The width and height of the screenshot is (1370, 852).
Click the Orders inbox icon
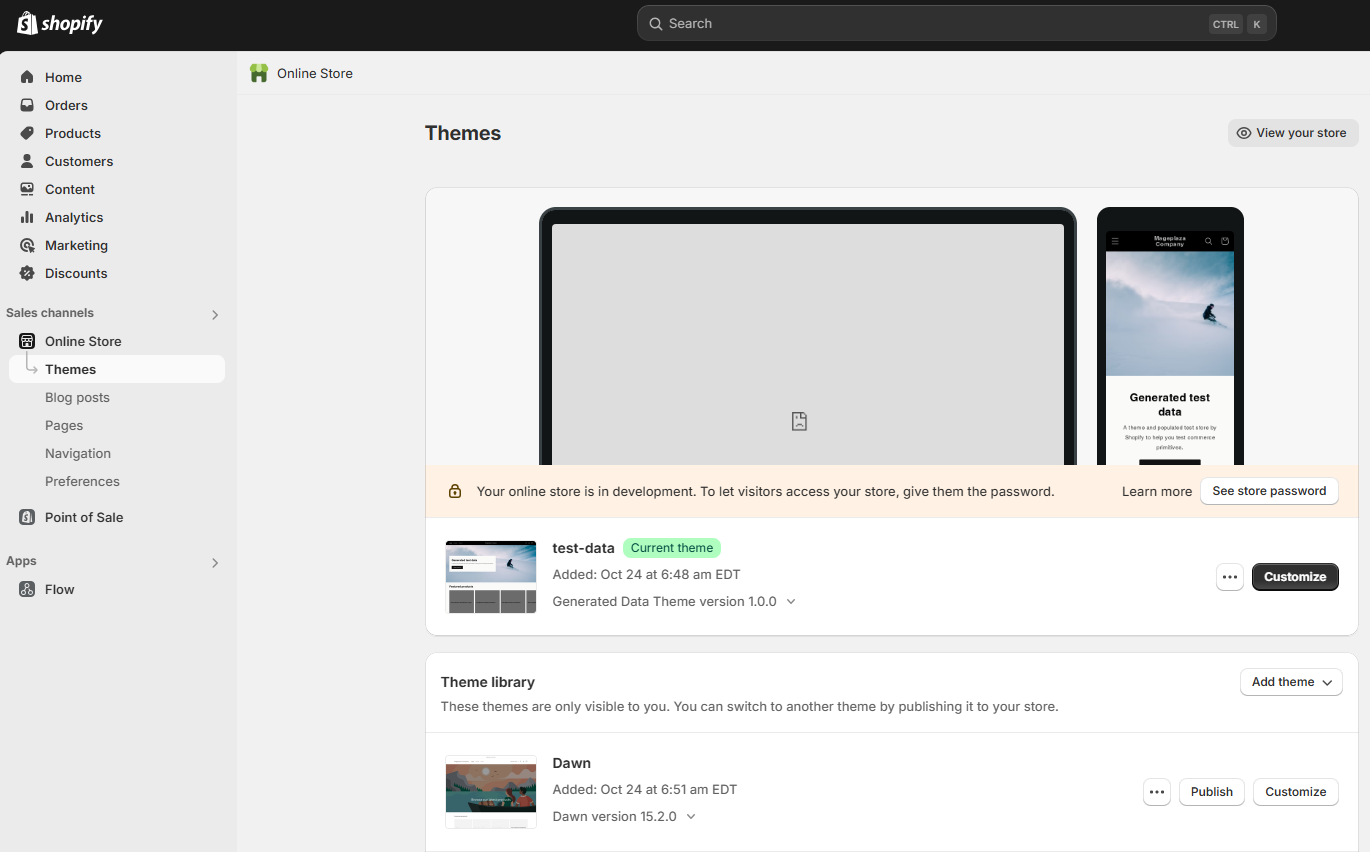27,105
